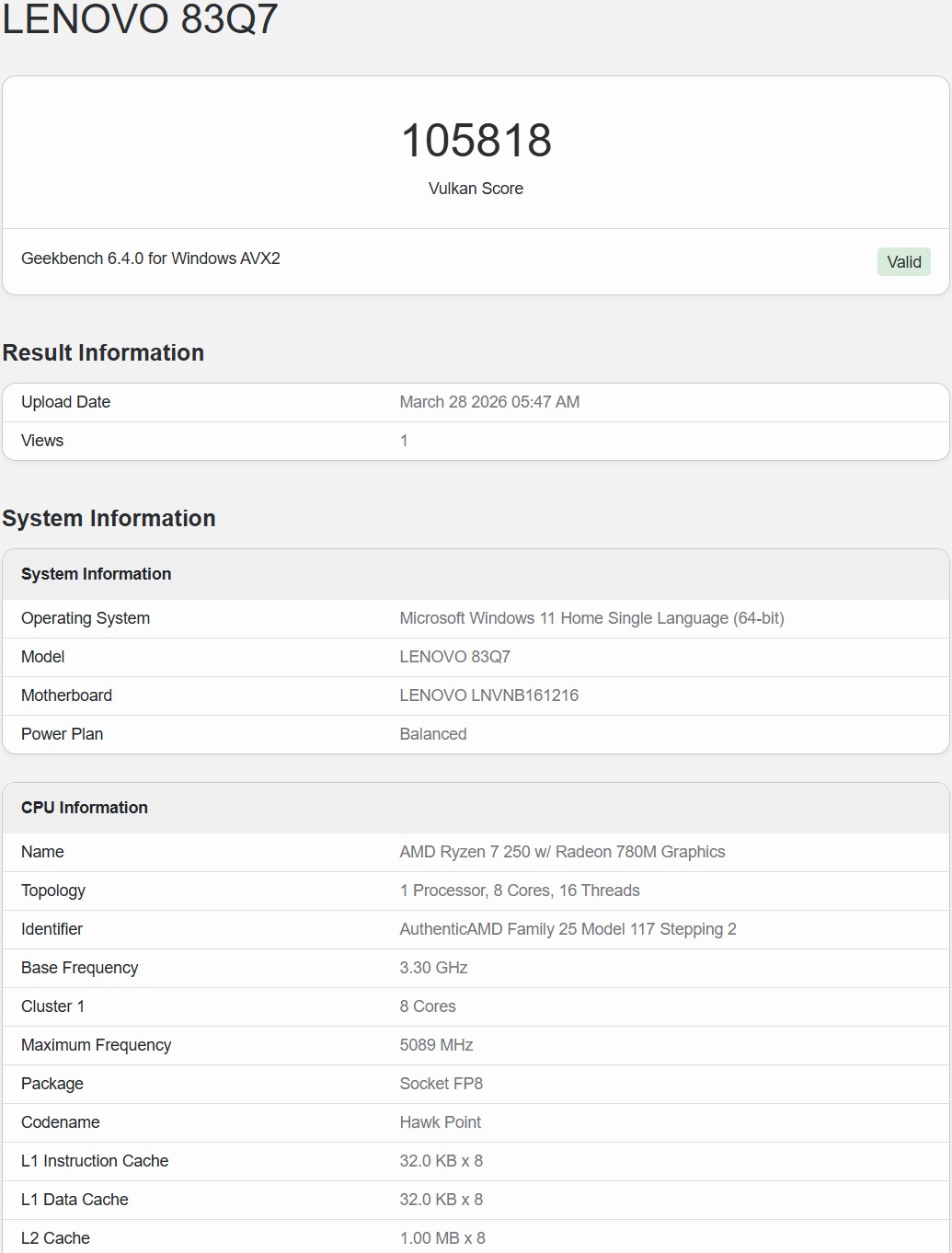
Task: Click the Upload Date row
Action: coord(65,402)
